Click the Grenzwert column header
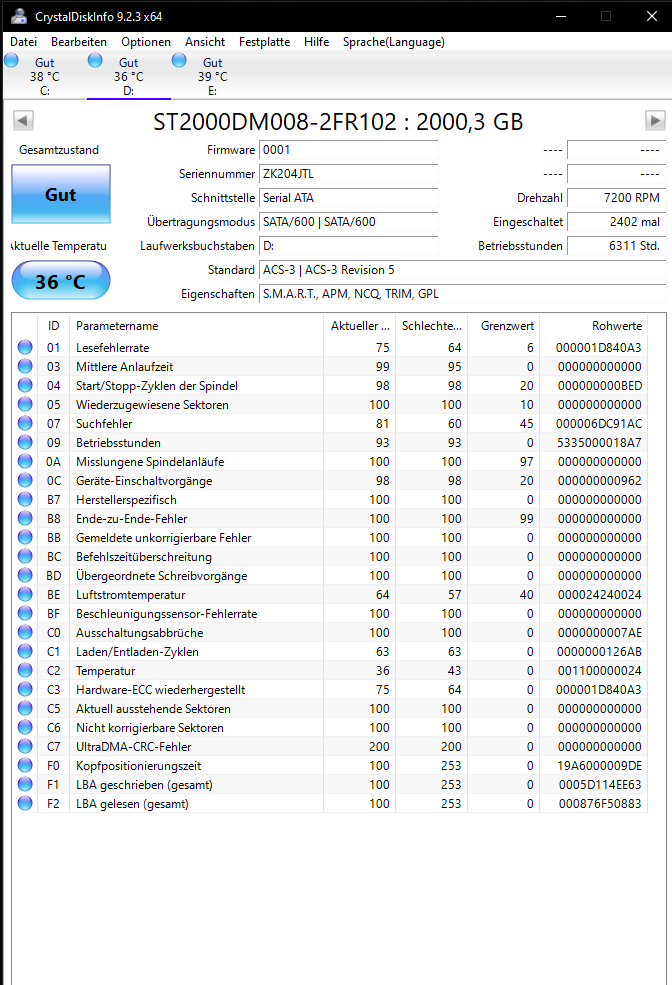 tap(504, 326)
